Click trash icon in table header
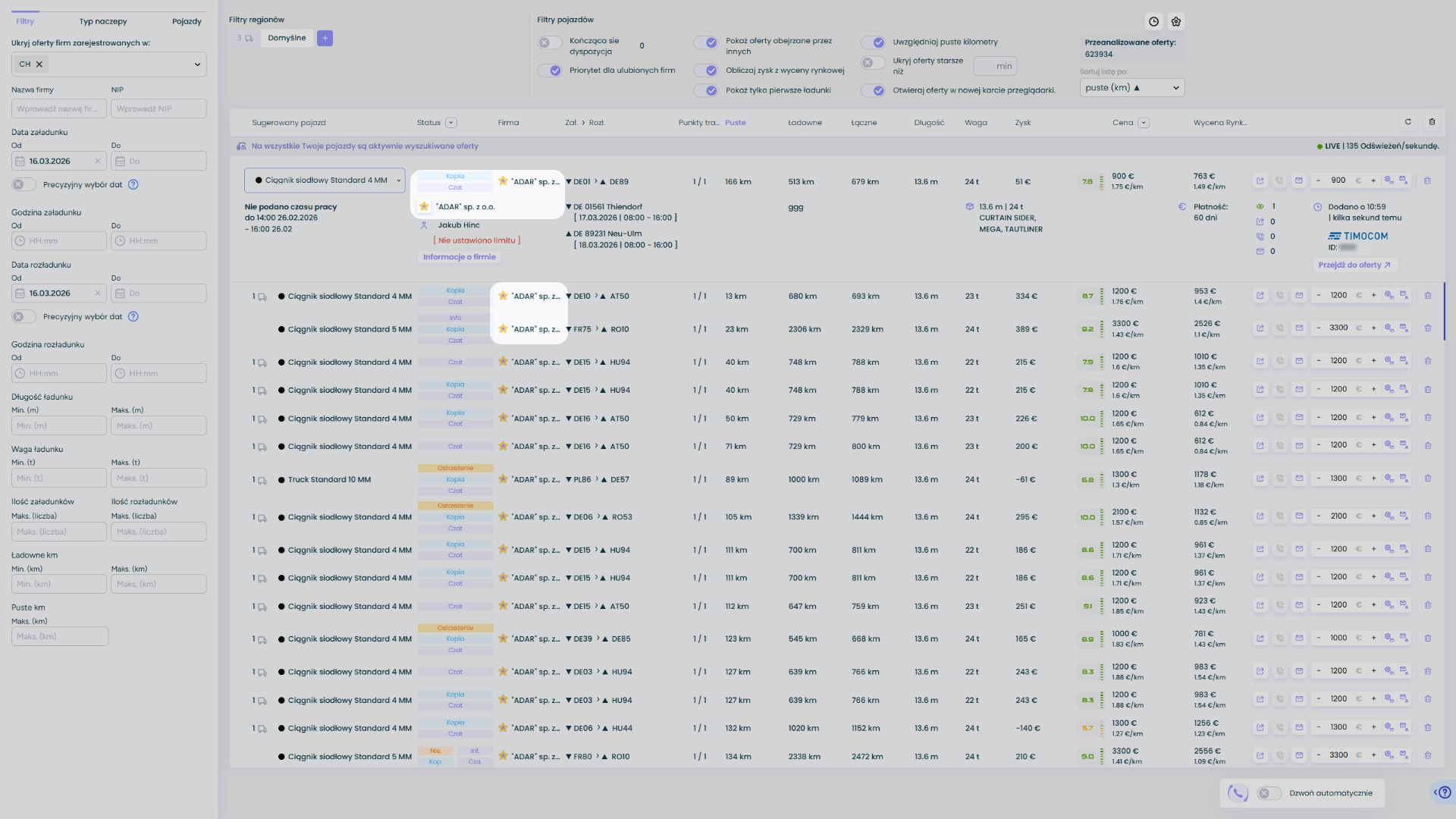Image resolution: width=1456 pixels, height=819 pixels. (x=1432, y=122)
